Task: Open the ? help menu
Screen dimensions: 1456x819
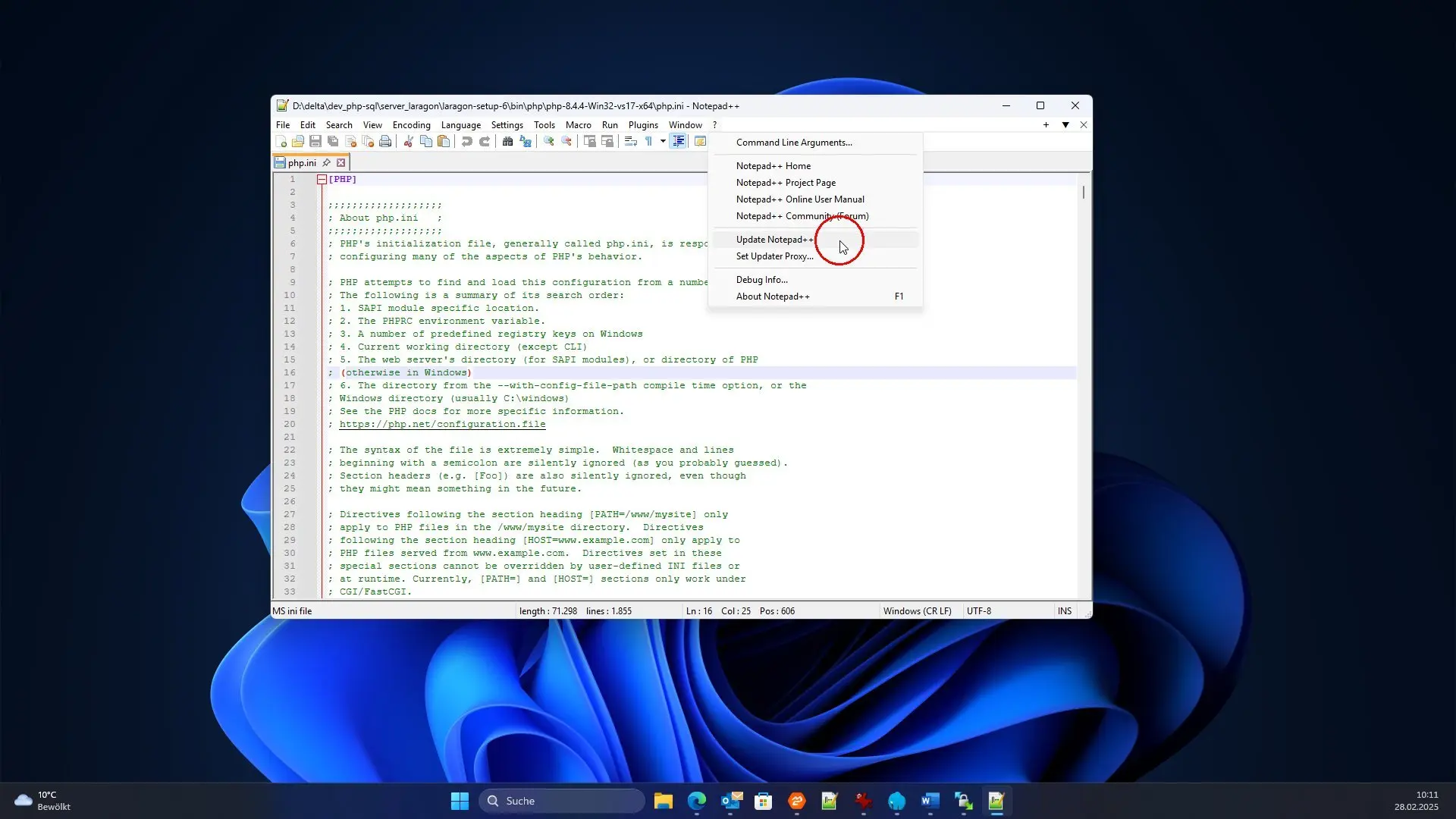Action: pyautogui.click(x=714, y=125)
